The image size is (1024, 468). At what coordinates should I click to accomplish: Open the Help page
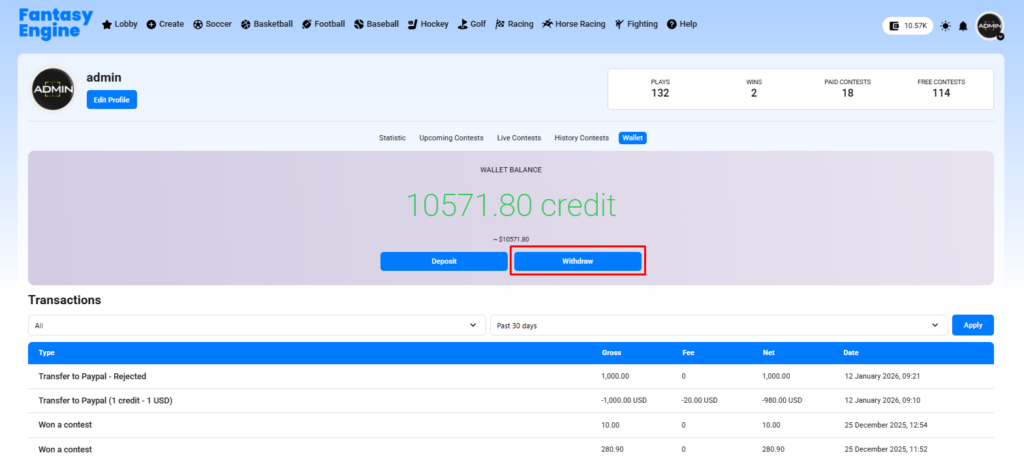[x=681, y=24]
